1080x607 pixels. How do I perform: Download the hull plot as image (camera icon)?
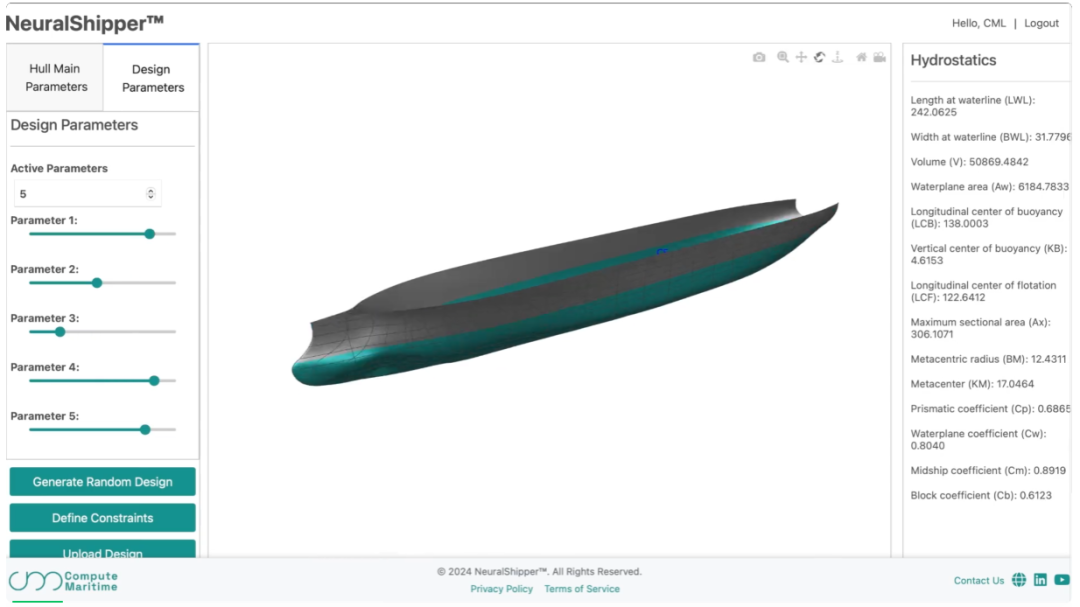click(758, 57)
